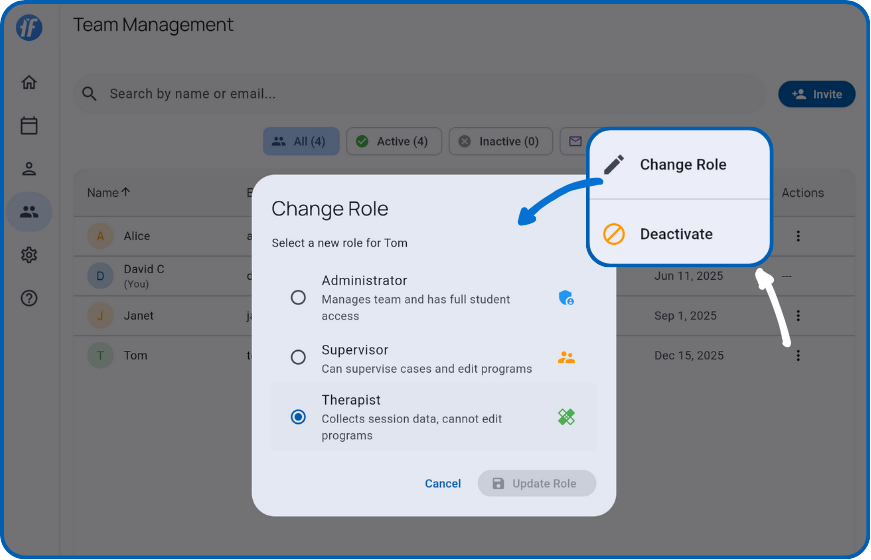This screenshot has width=871, height=560.
Task: Click the date Dec 15, 2025
Action: pyautogui.click(x=689, y=356)
